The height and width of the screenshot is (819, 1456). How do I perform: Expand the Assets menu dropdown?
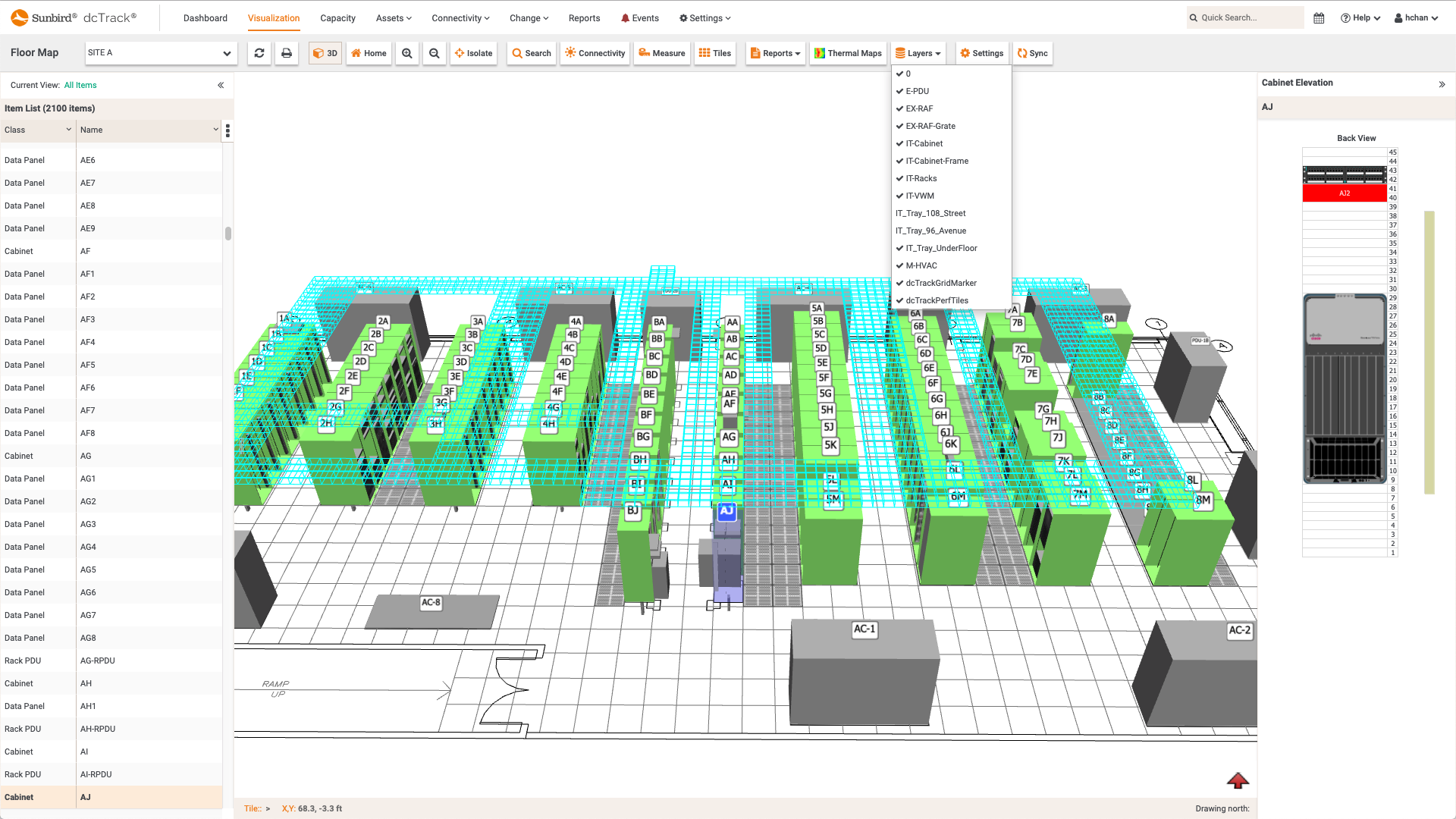click(x=393, y=18)
